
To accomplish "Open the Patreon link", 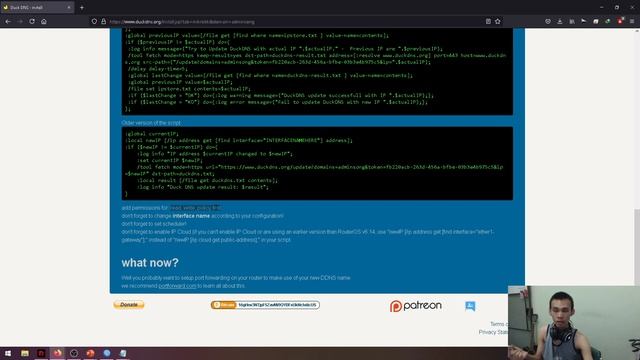I will [x=416, y=306].
